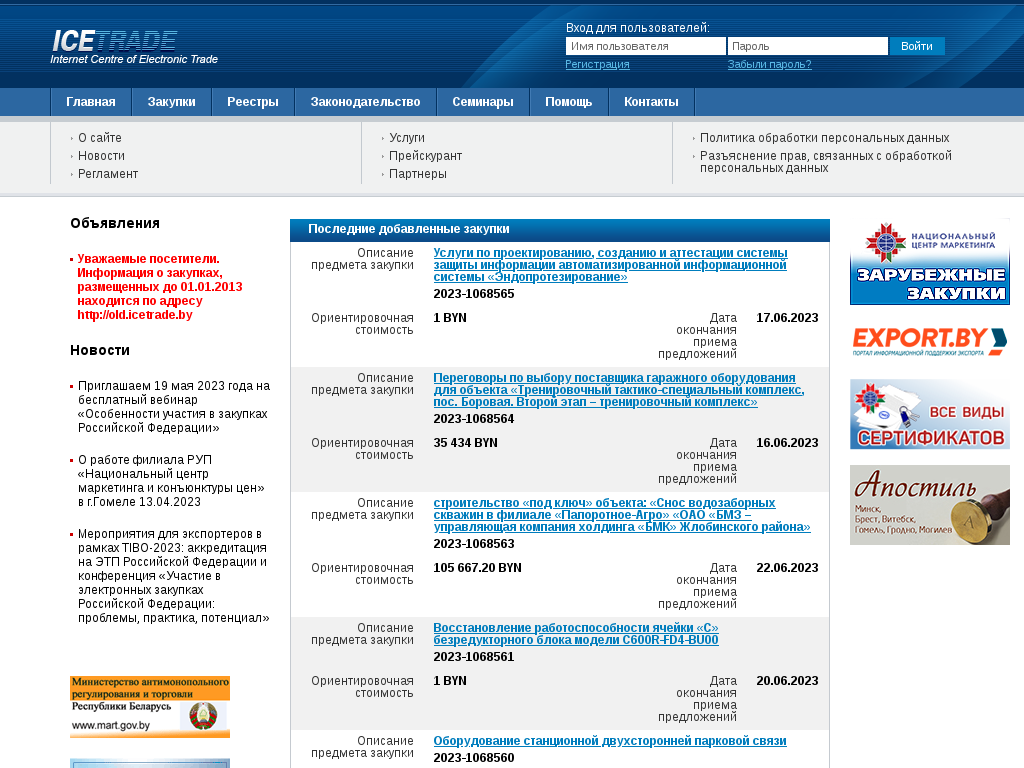Viewport: 1024px width, 768px height.
Task: Open the Апостиль banner
Action: click(x=929, y=505)
